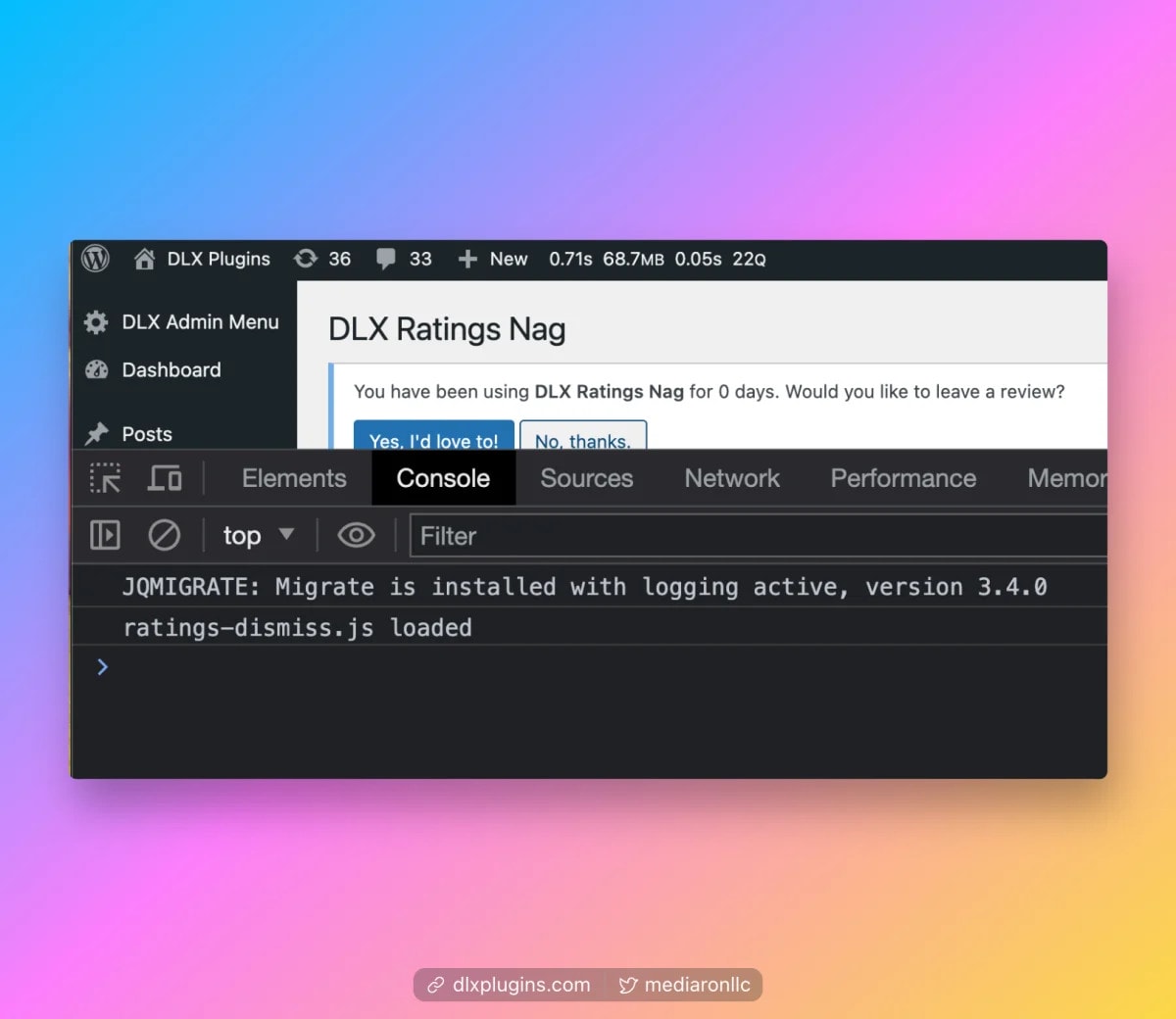This screenshot has height=1019, width=1176.
Task: Open the Memory tab
Action: pos(1066,478)
